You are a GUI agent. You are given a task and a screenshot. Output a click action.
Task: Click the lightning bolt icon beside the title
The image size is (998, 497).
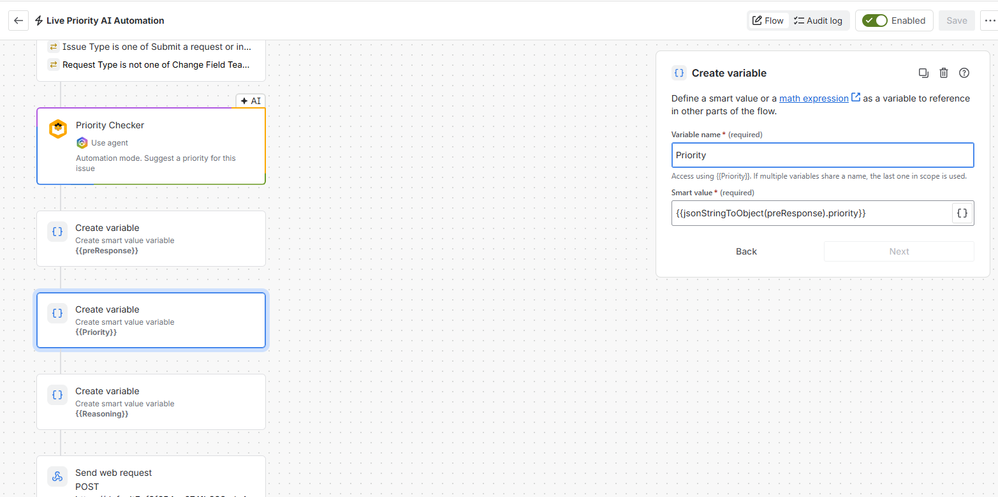click(x=39, y=20)
